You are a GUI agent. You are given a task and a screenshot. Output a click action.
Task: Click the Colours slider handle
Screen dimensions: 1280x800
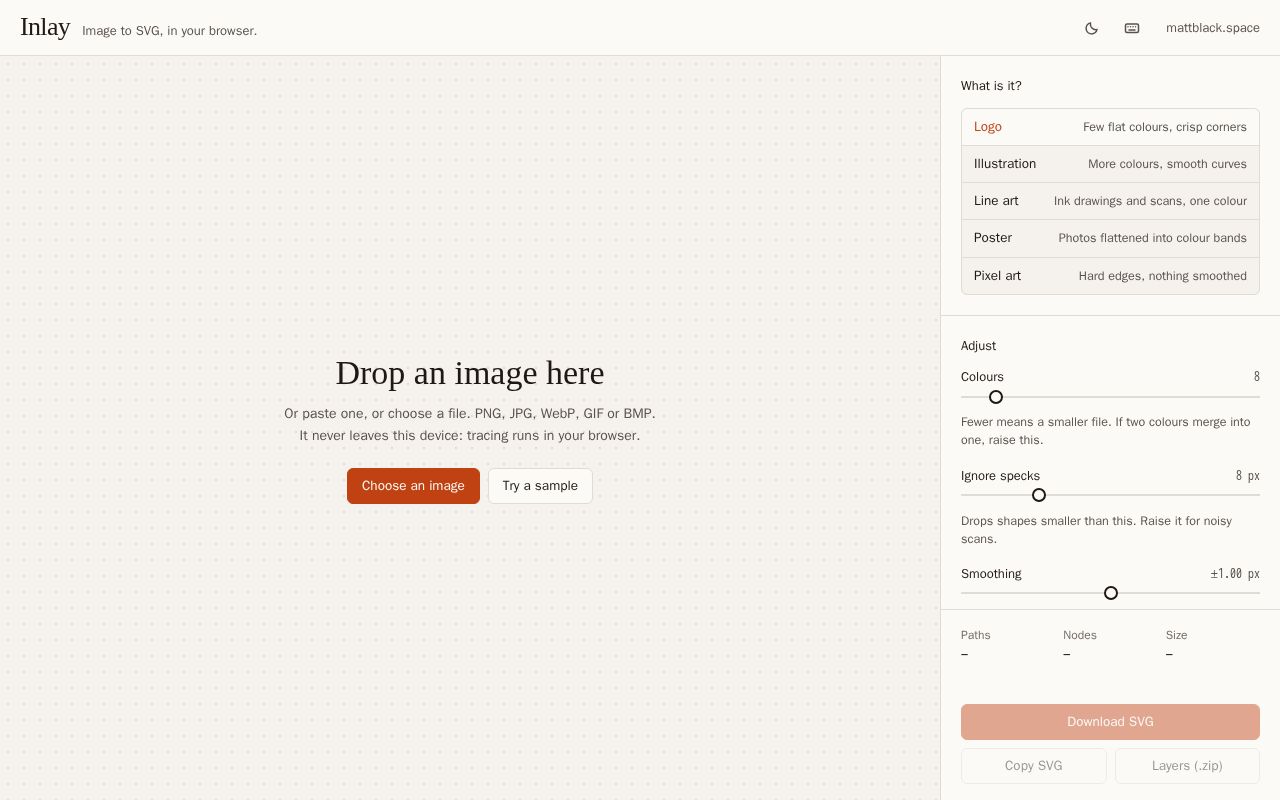[x=996, y=397]
